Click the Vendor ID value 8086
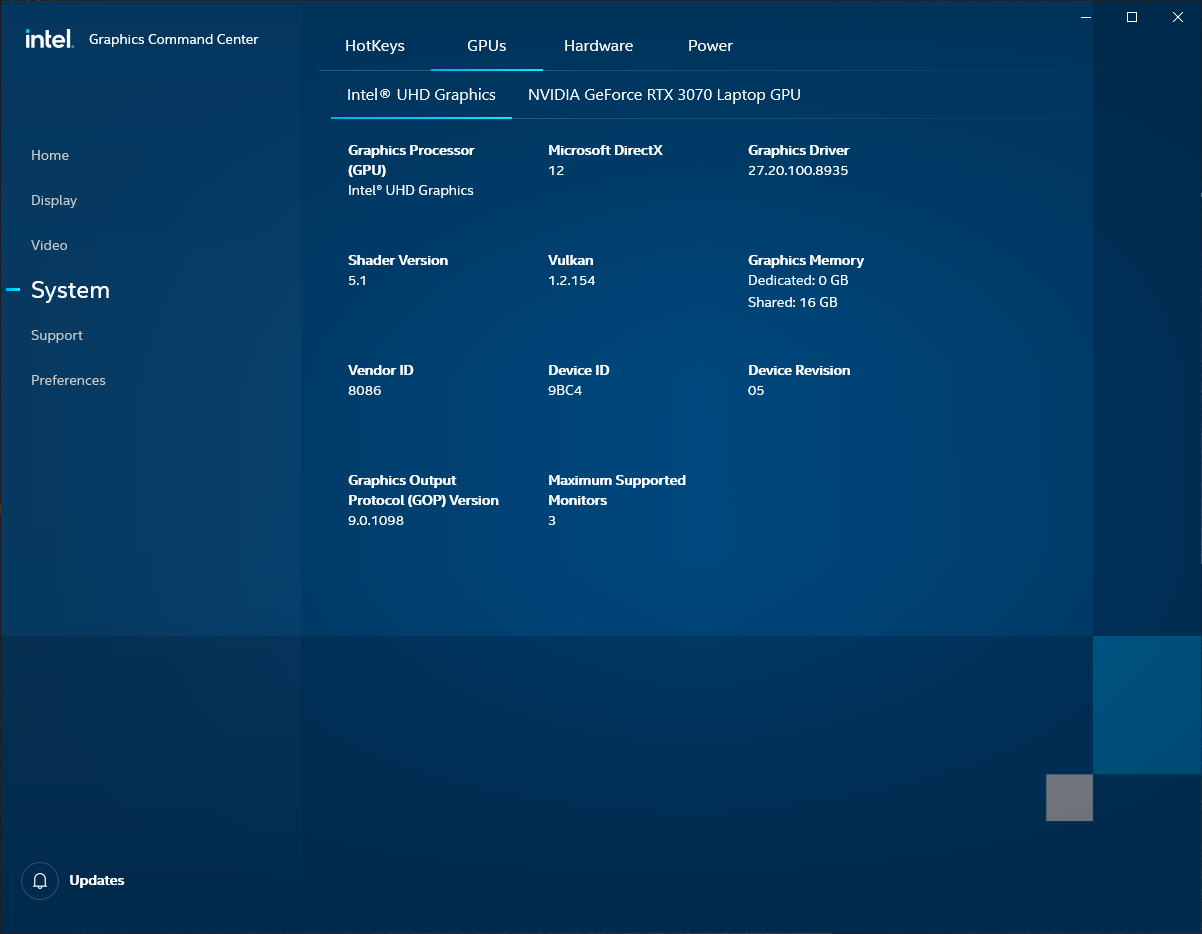The width and height of the screenshot is (1202, 934). pyautogui.click(x=365, y=391)
